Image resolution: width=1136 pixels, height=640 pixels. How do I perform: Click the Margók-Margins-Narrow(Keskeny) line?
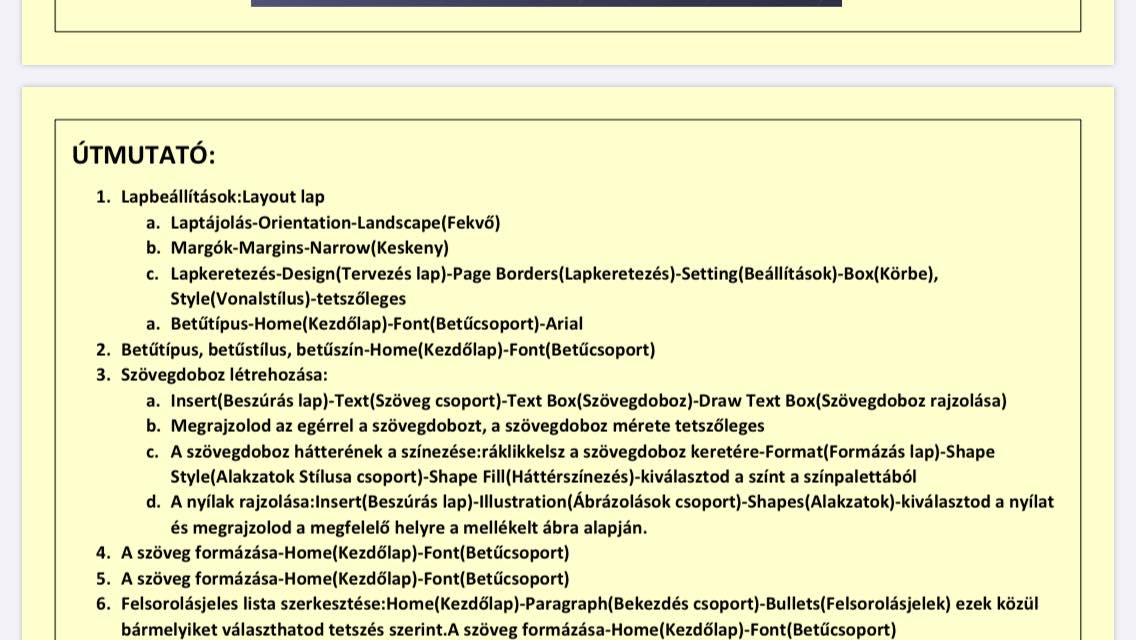click(x=309, y=248)
